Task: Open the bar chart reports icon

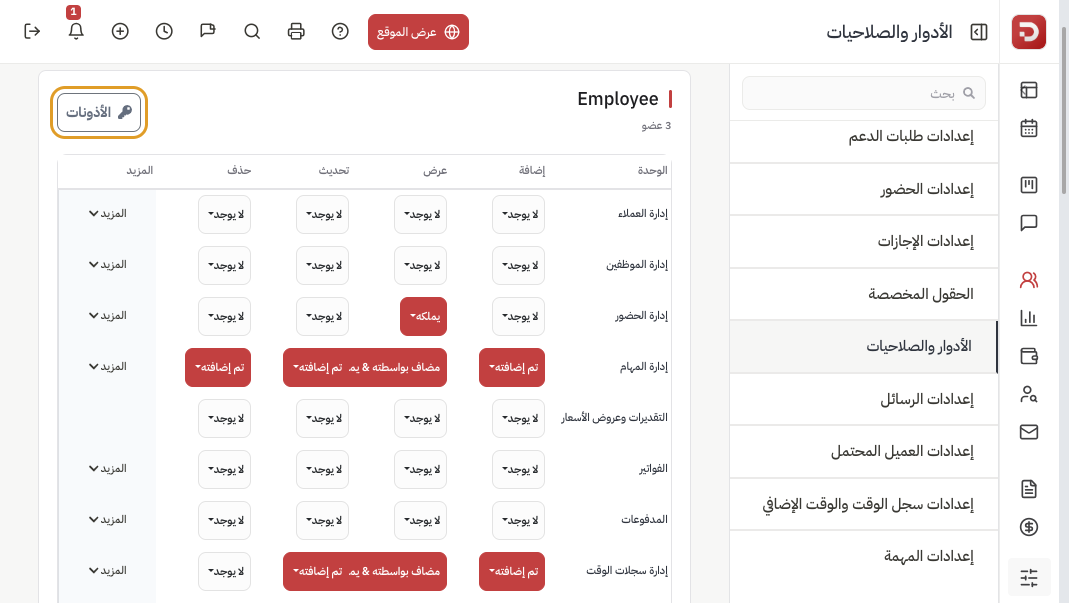Action: [1029, 318]
